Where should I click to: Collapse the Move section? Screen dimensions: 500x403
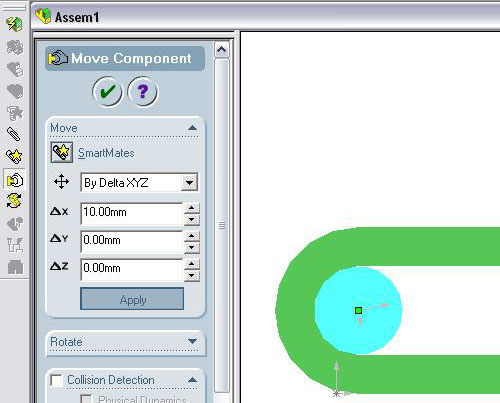192,128
